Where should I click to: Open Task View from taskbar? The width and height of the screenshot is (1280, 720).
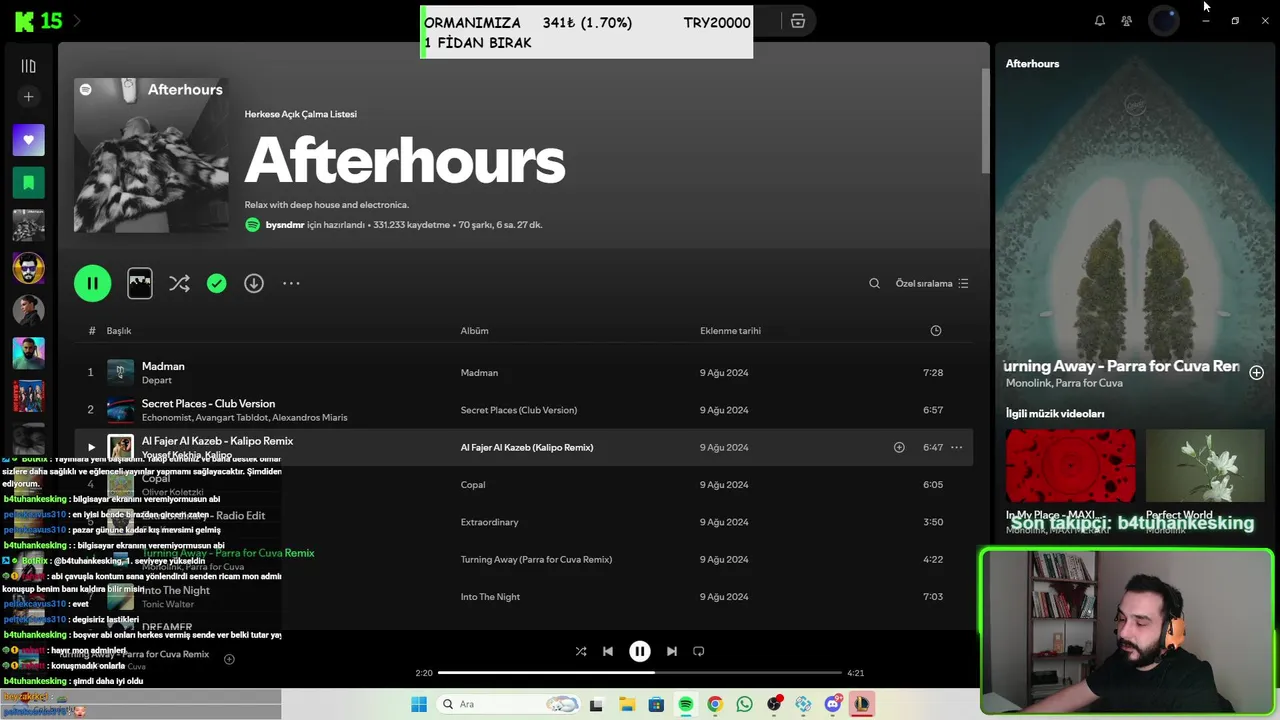tap(596, 704)
